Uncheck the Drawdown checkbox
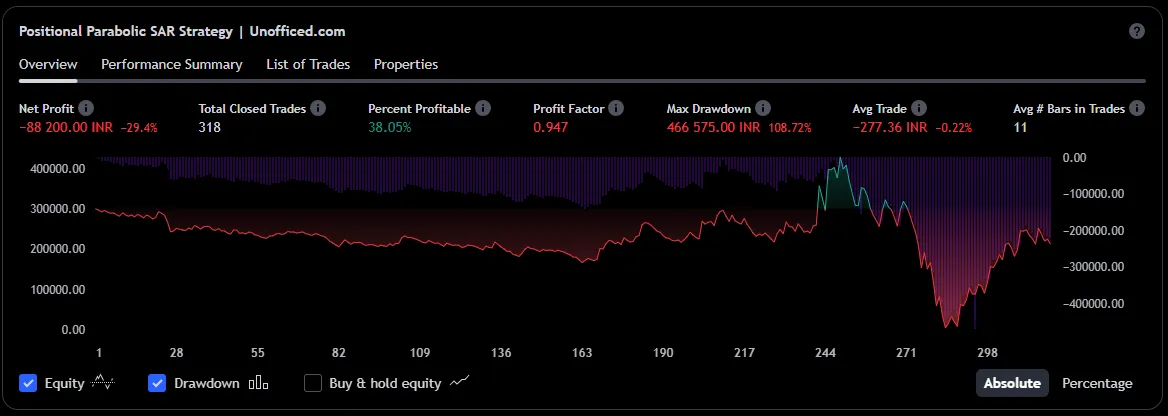This screenshot has width=1168, height=416. coord(157,383)
